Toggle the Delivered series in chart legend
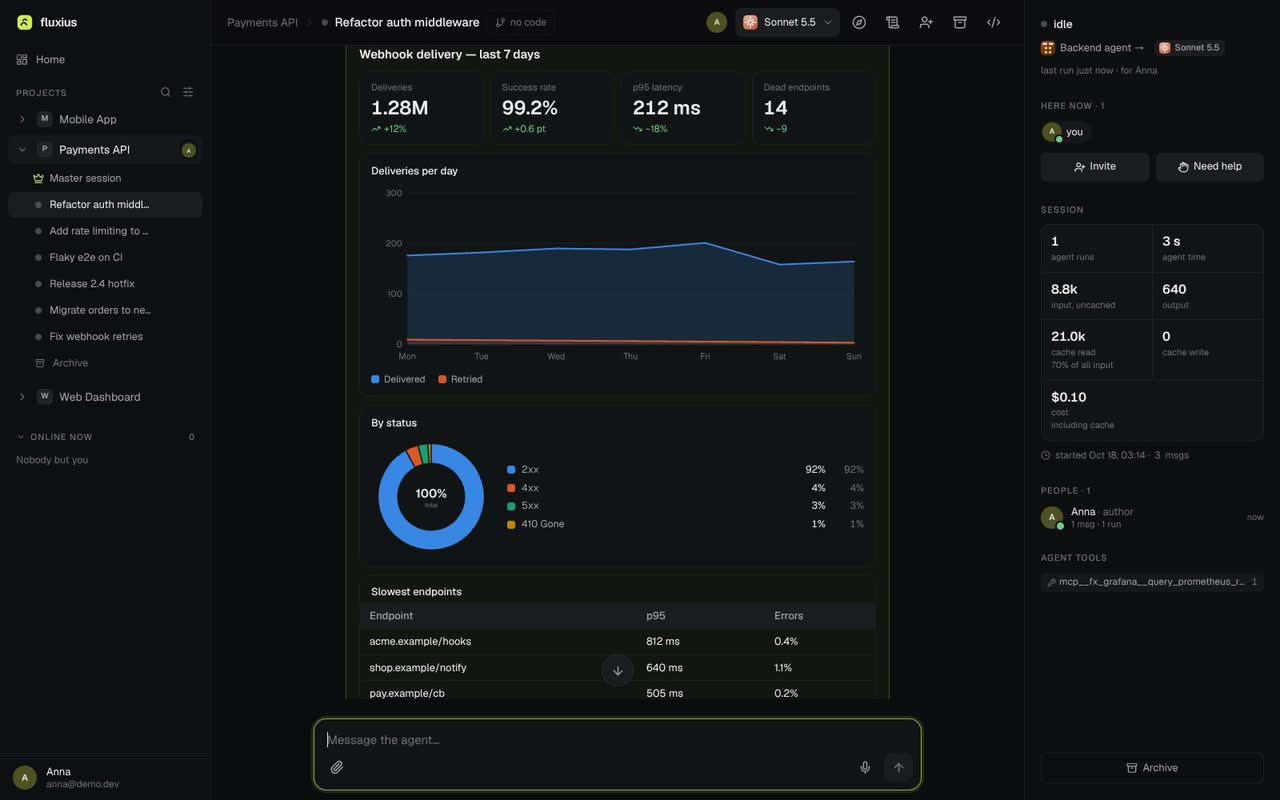The height and width of the screenshot is (800, 1280). point(398,379)
